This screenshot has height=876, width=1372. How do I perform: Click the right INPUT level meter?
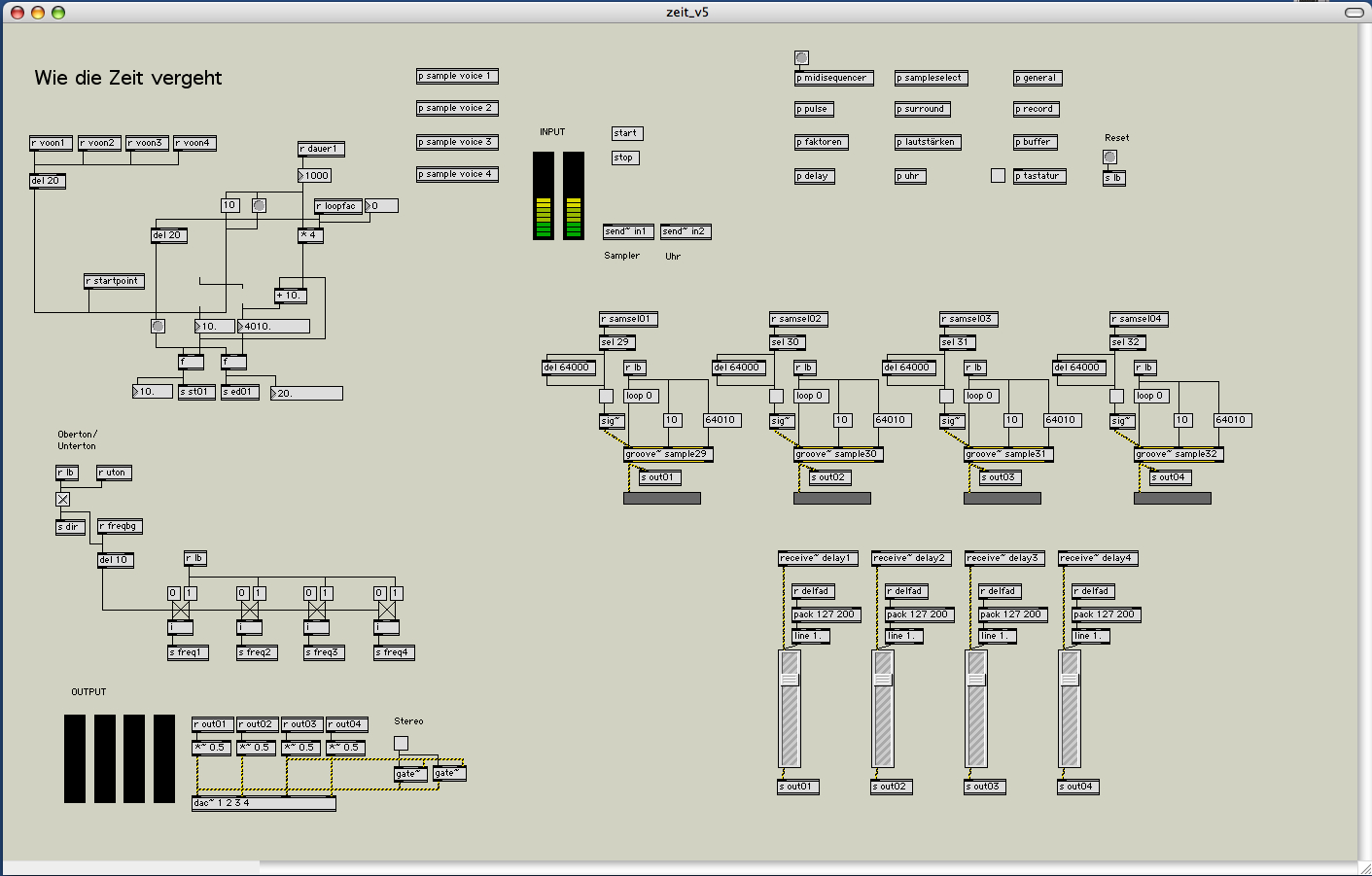tap(574, 195)
